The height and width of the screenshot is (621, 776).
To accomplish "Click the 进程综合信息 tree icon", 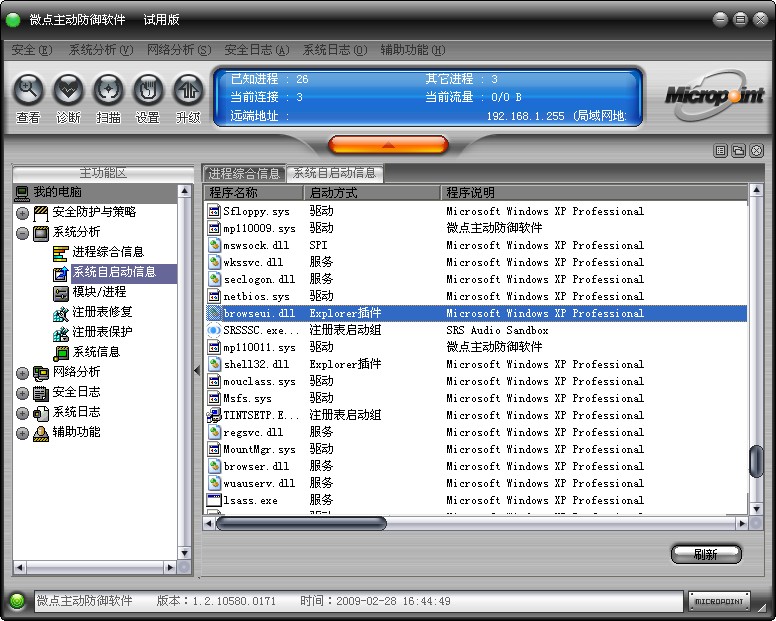I will [x=60, y=253].
